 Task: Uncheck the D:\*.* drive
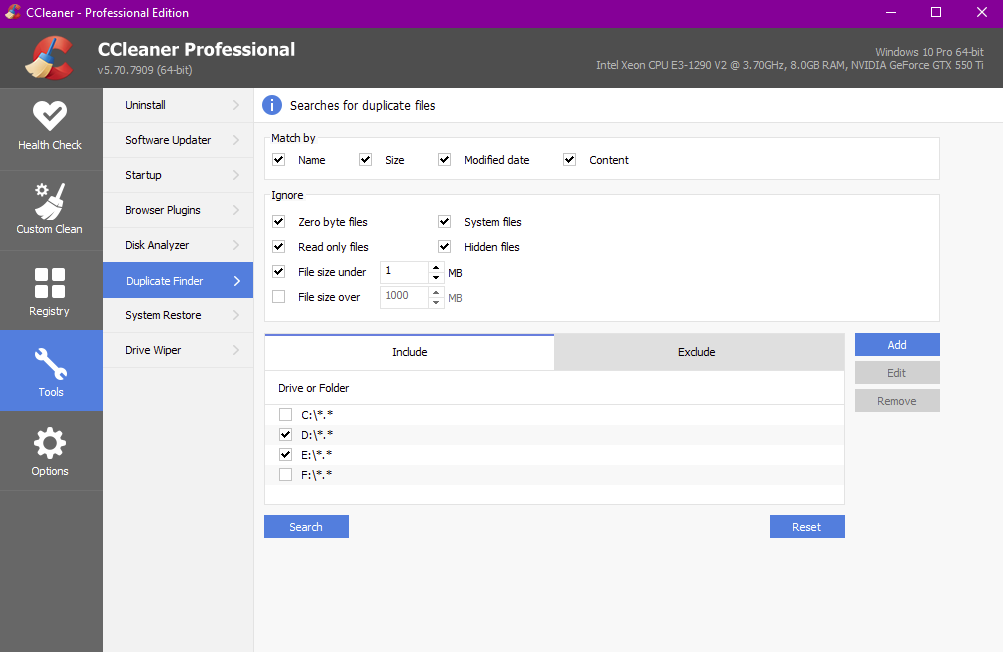285,434
